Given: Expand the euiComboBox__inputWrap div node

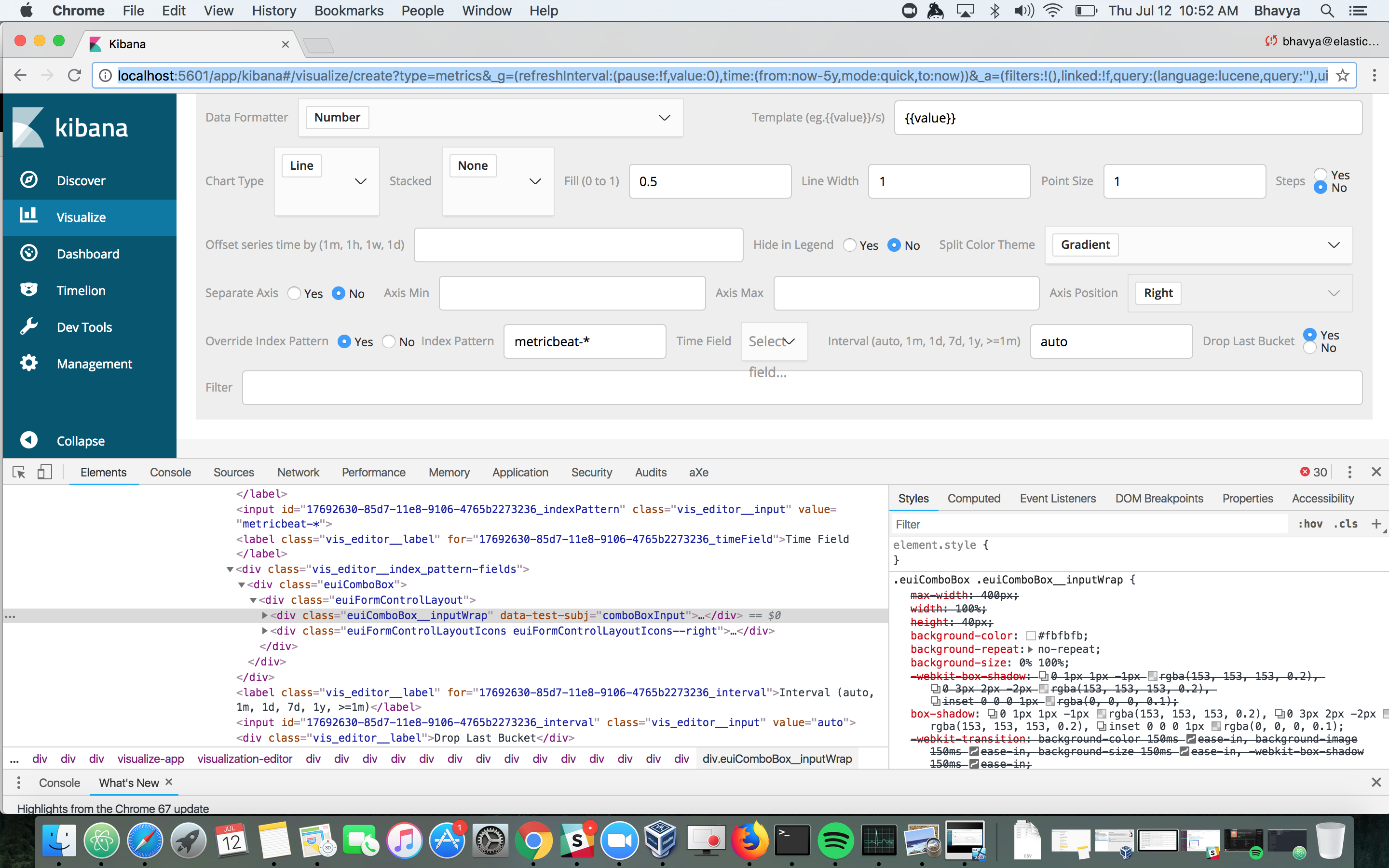Looking at the screenshot, I should (x=265, y=615).
